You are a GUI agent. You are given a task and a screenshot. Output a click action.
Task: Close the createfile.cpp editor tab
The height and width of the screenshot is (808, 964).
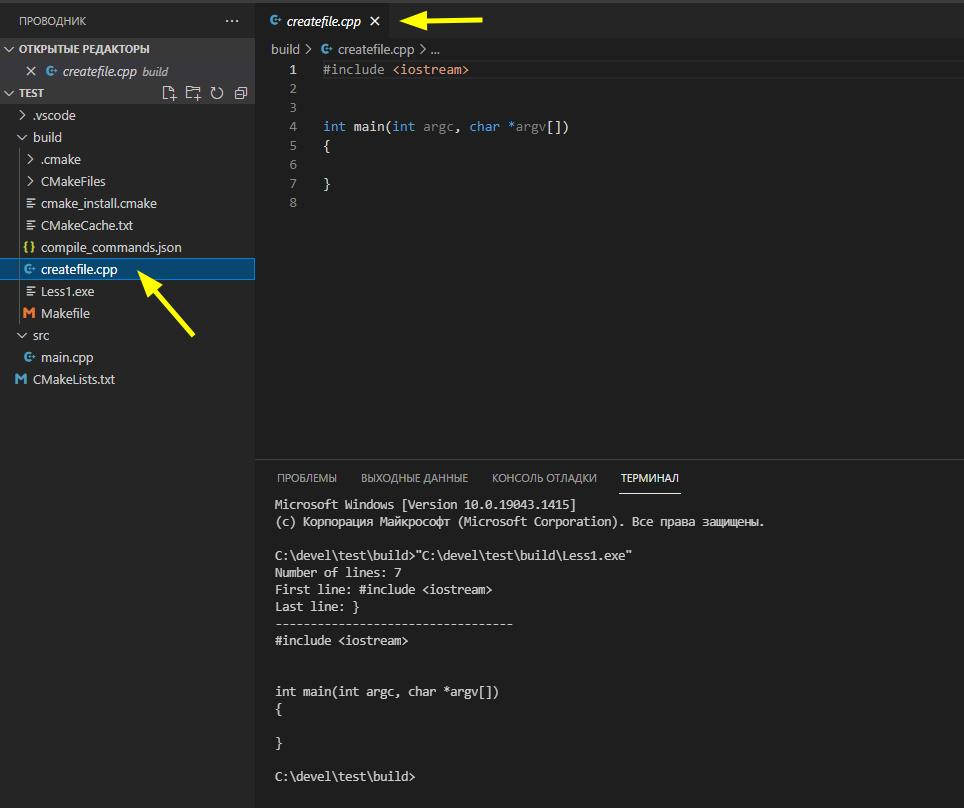coord(375,21)
